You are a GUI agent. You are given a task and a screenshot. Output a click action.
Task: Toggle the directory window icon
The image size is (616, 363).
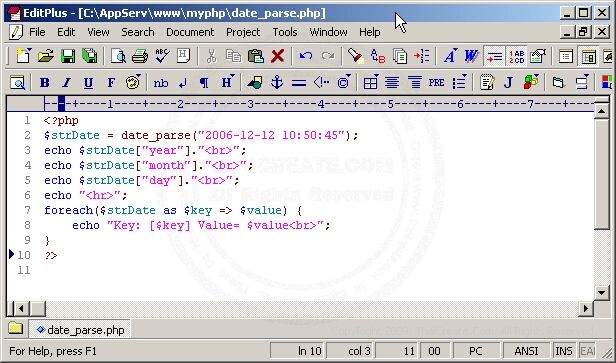(566, 56)
